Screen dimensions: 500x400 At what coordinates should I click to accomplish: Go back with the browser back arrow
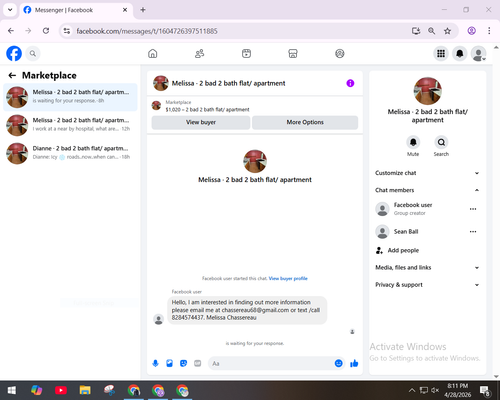click(11, 31)
